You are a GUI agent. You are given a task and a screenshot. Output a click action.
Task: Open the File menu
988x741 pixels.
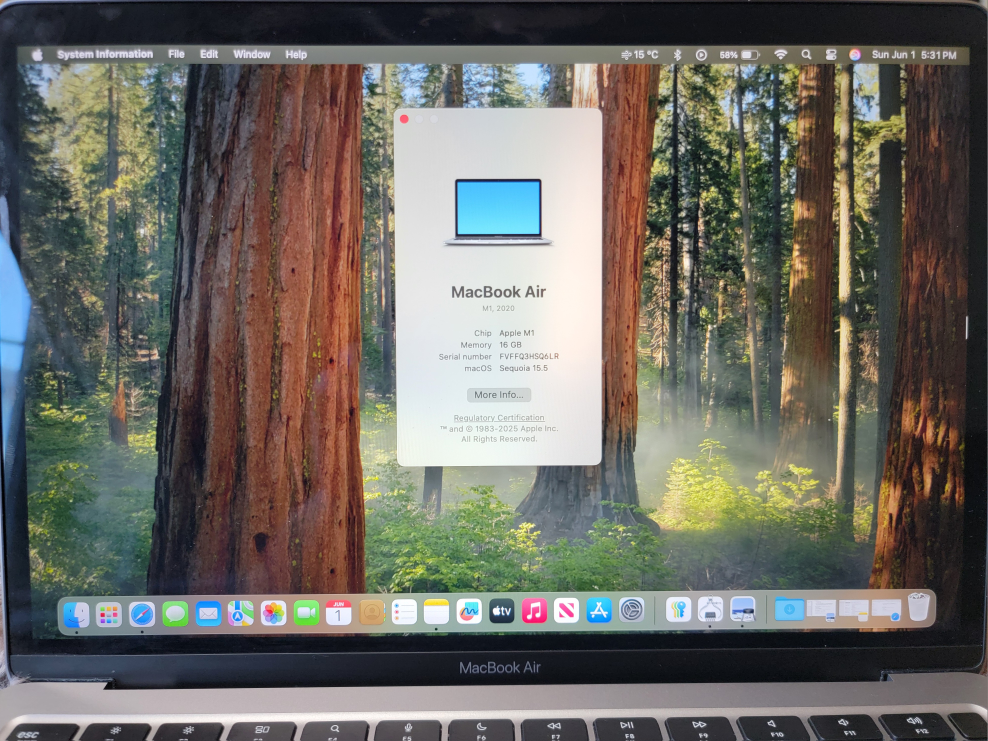pos(176,54)
